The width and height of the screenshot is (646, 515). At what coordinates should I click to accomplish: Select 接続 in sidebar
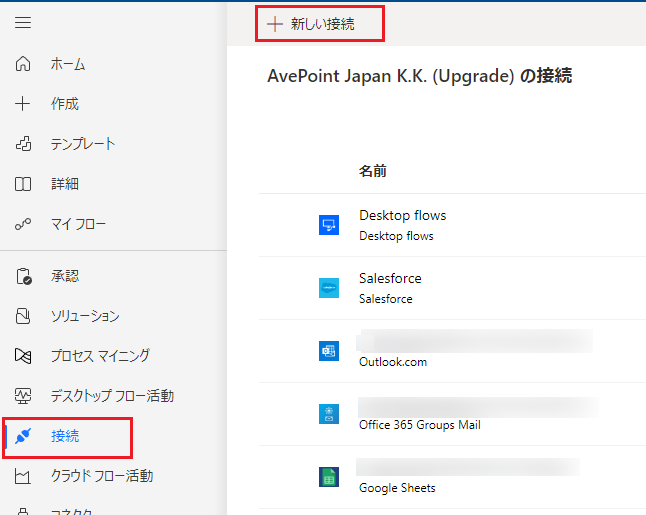65,436
